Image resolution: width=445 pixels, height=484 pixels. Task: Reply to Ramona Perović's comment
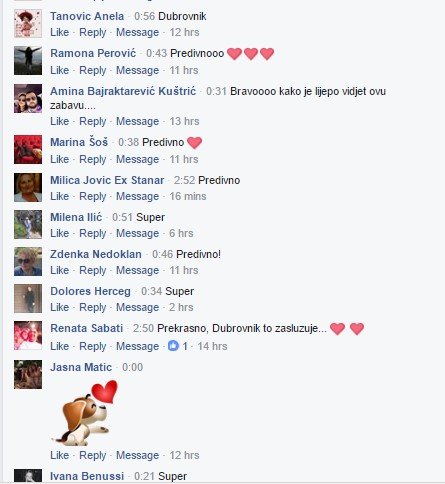[x=93, y=71]
